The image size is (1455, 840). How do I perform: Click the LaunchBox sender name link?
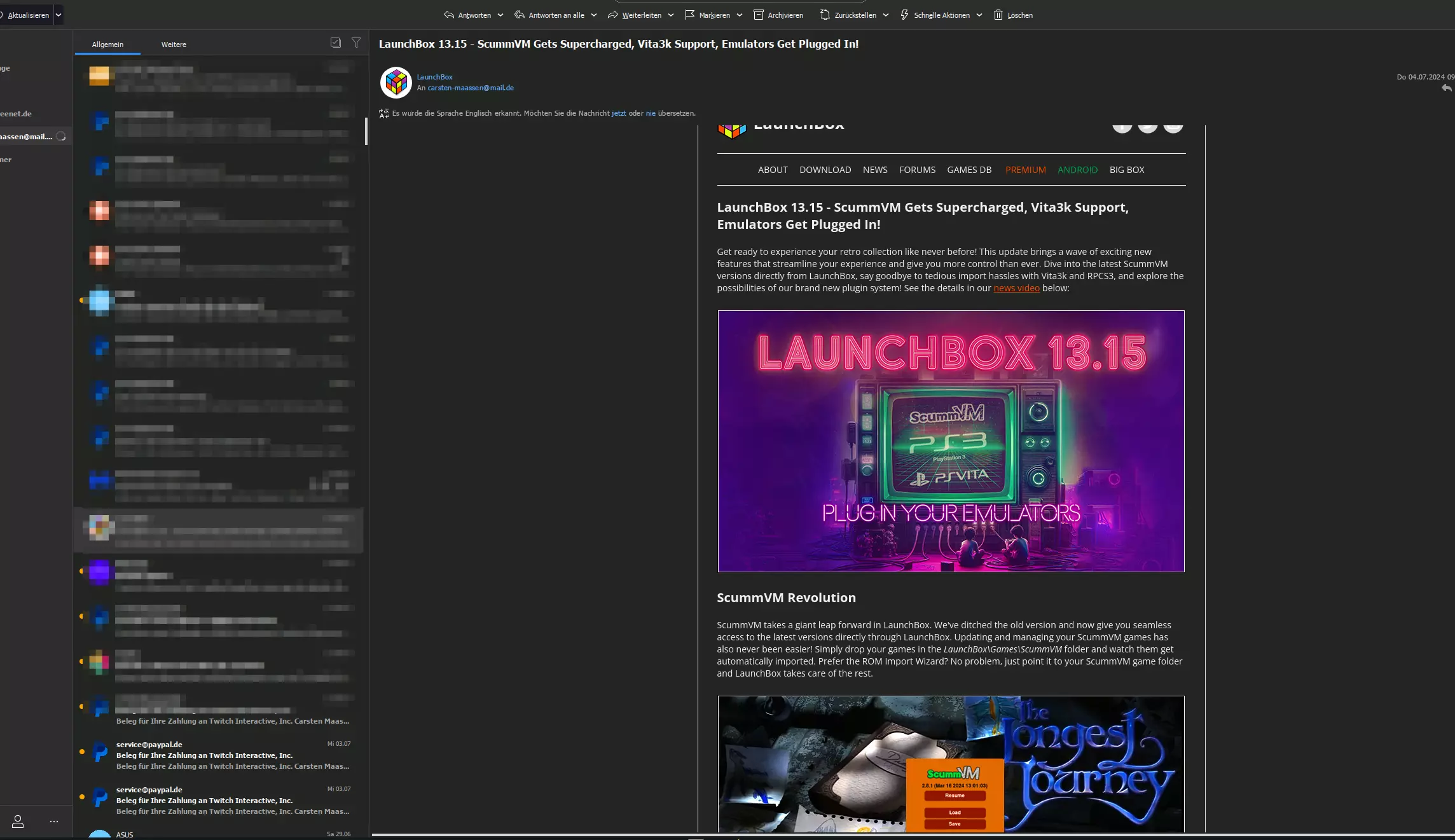click(435, 77)
